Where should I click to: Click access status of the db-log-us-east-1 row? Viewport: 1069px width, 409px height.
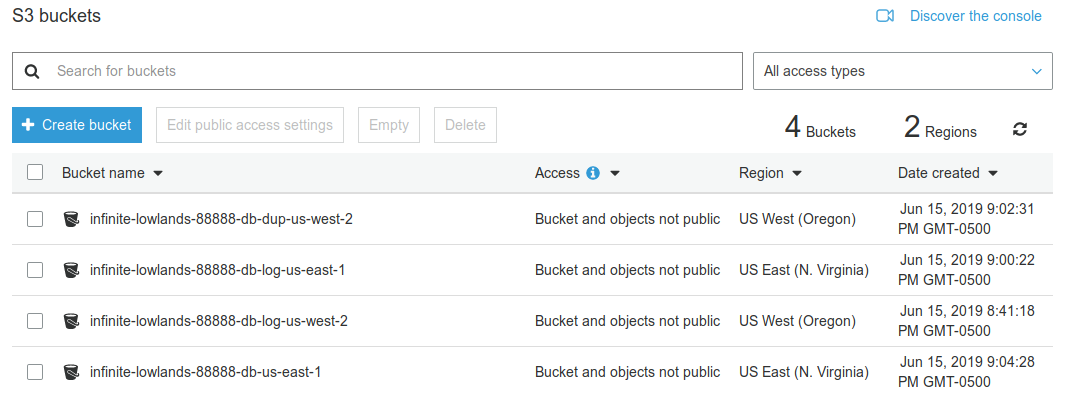point(627,270)
